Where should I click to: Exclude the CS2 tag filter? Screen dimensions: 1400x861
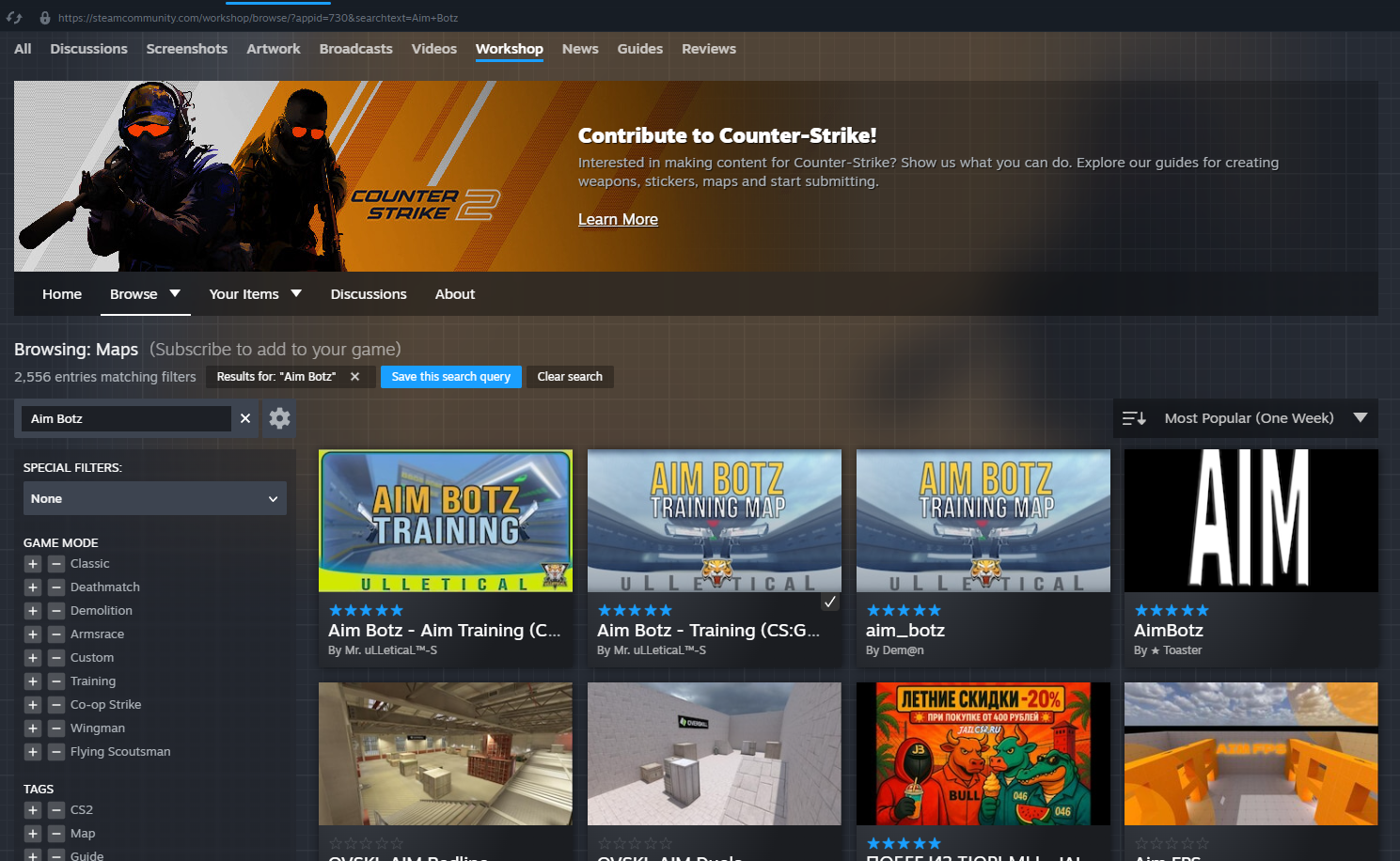56,810
